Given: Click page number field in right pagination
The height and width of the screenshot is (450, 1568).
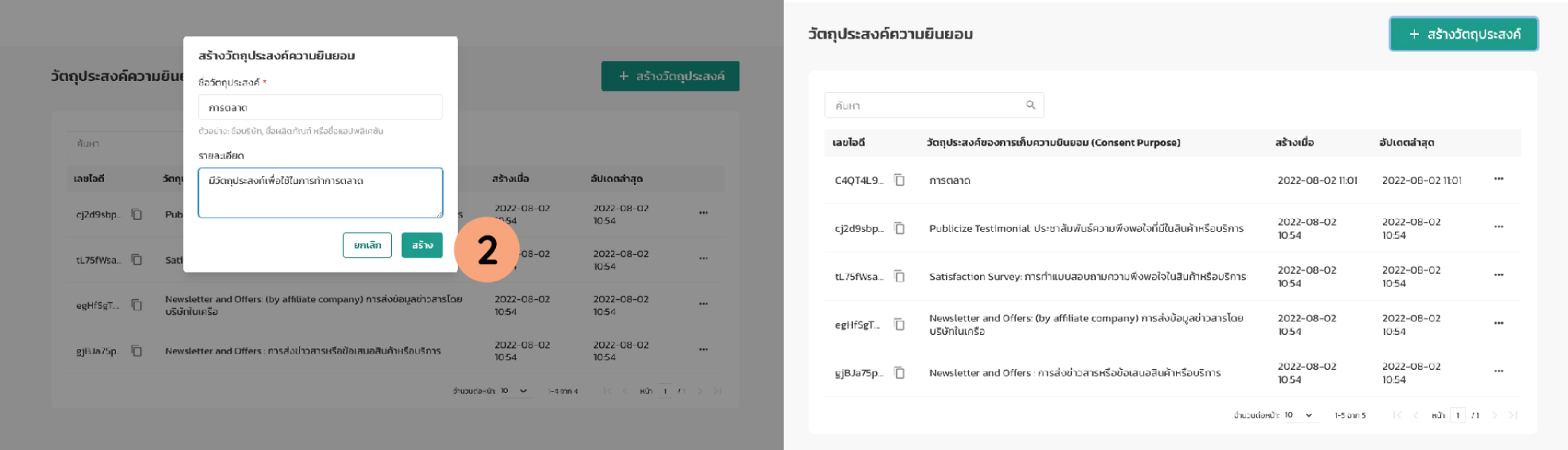Looking at the screenshot, I should coord(1457,415).
